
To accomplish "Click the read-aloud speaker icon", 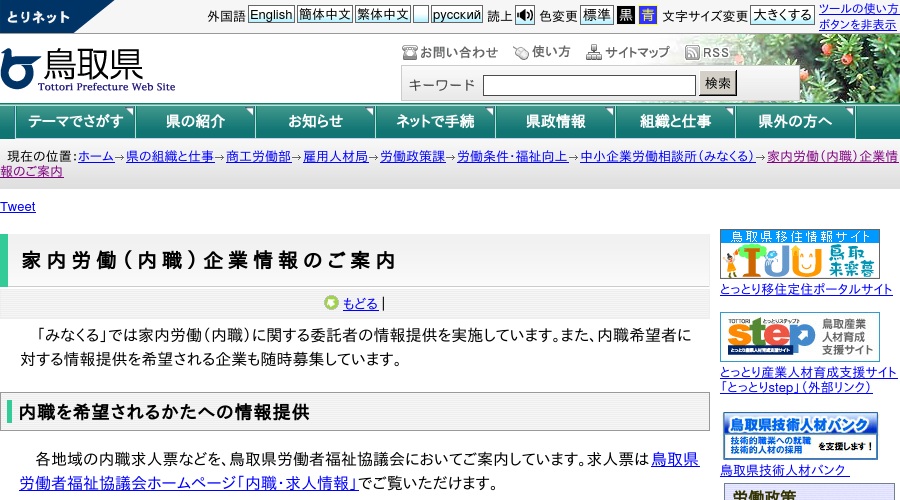I will 525,15.
